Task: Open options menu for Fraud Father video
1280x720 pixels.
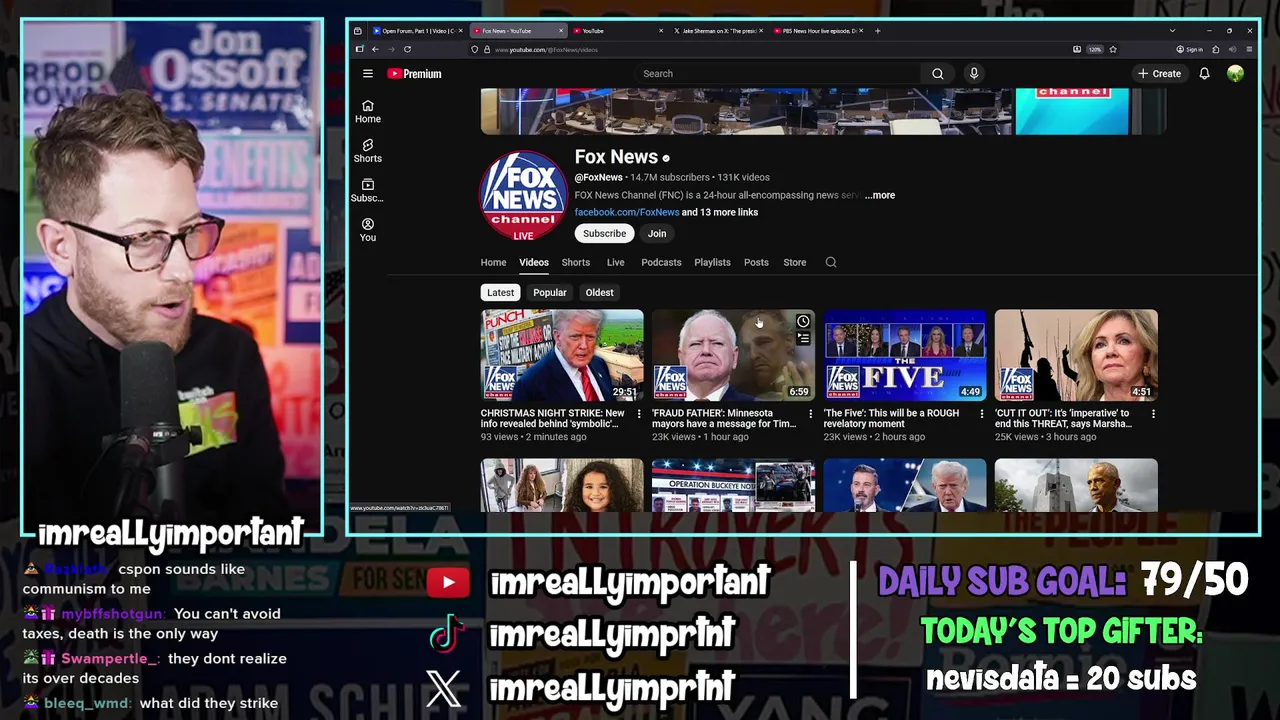Action: point(810,413)
